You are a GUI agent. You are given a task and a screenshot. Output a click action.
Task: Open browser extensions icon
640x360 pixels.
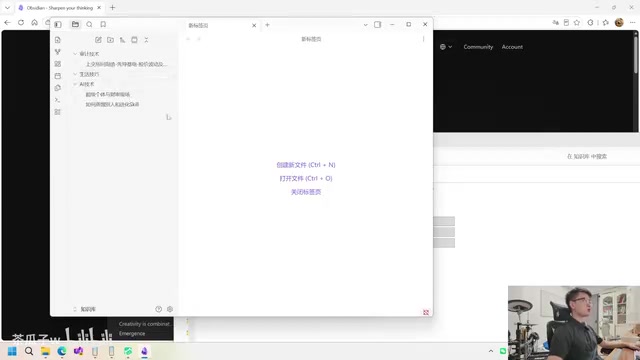click(x=590, y=22)
